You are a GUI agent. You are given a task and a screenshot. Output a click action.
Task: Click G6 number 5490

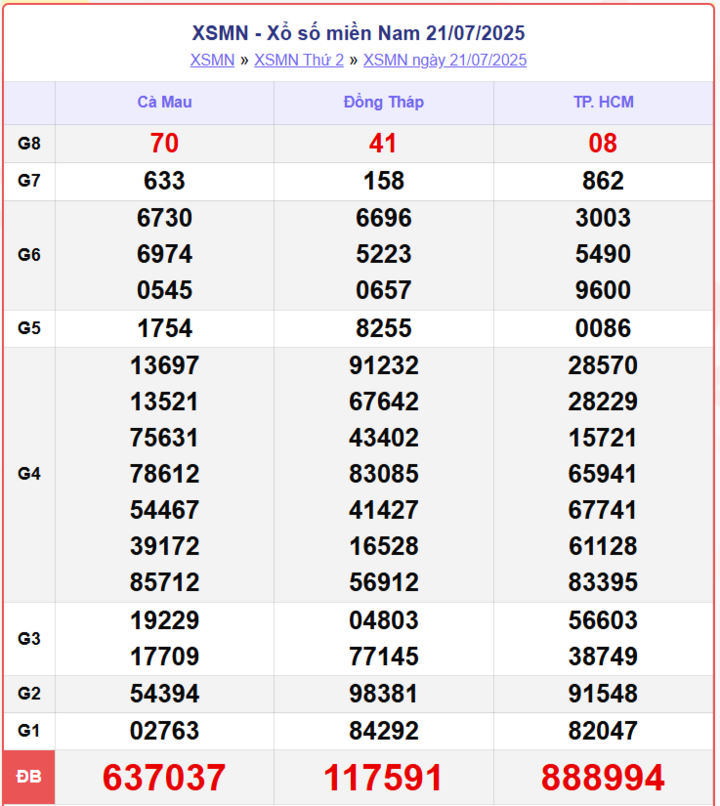pos(603,254)
